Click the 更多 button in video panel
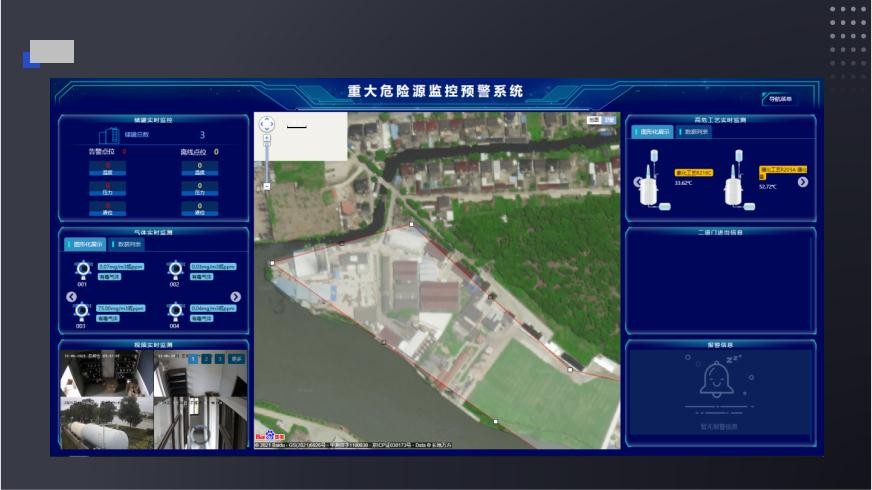This screenshot has width=872, height=490. [x=237, y=359]
